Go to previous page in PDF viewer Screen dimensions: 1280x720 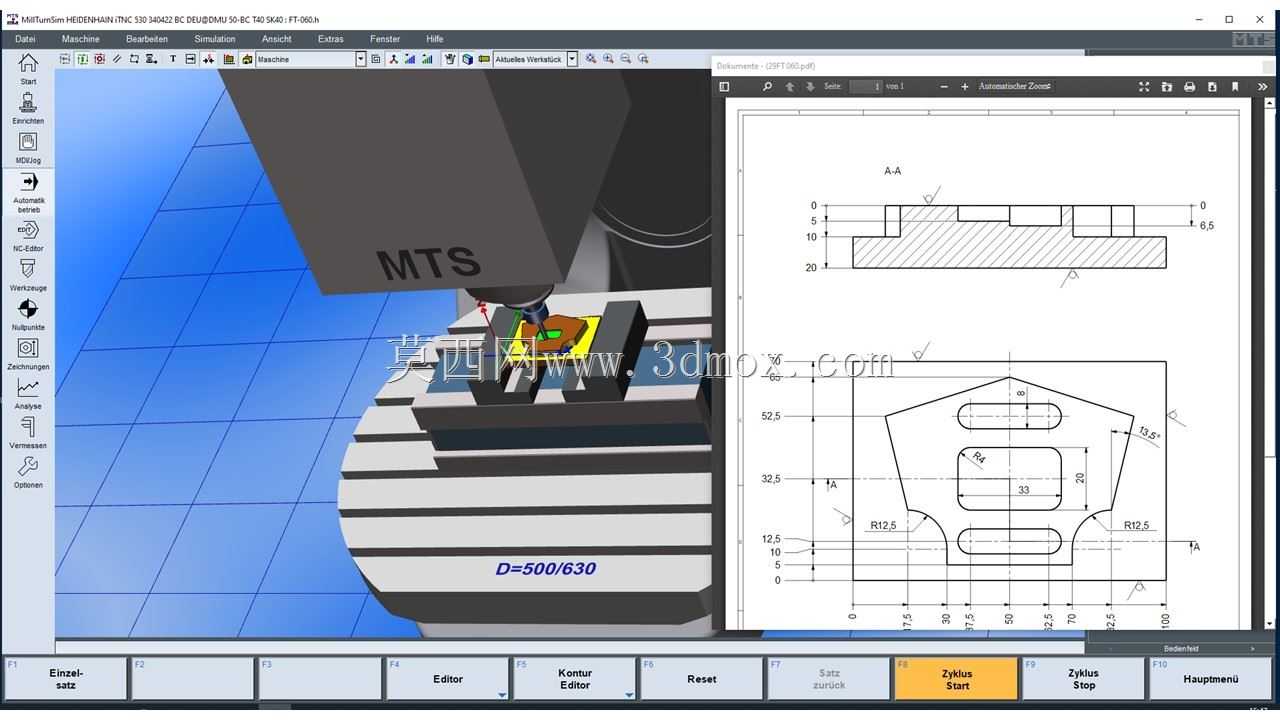click(x=789, y=87)
